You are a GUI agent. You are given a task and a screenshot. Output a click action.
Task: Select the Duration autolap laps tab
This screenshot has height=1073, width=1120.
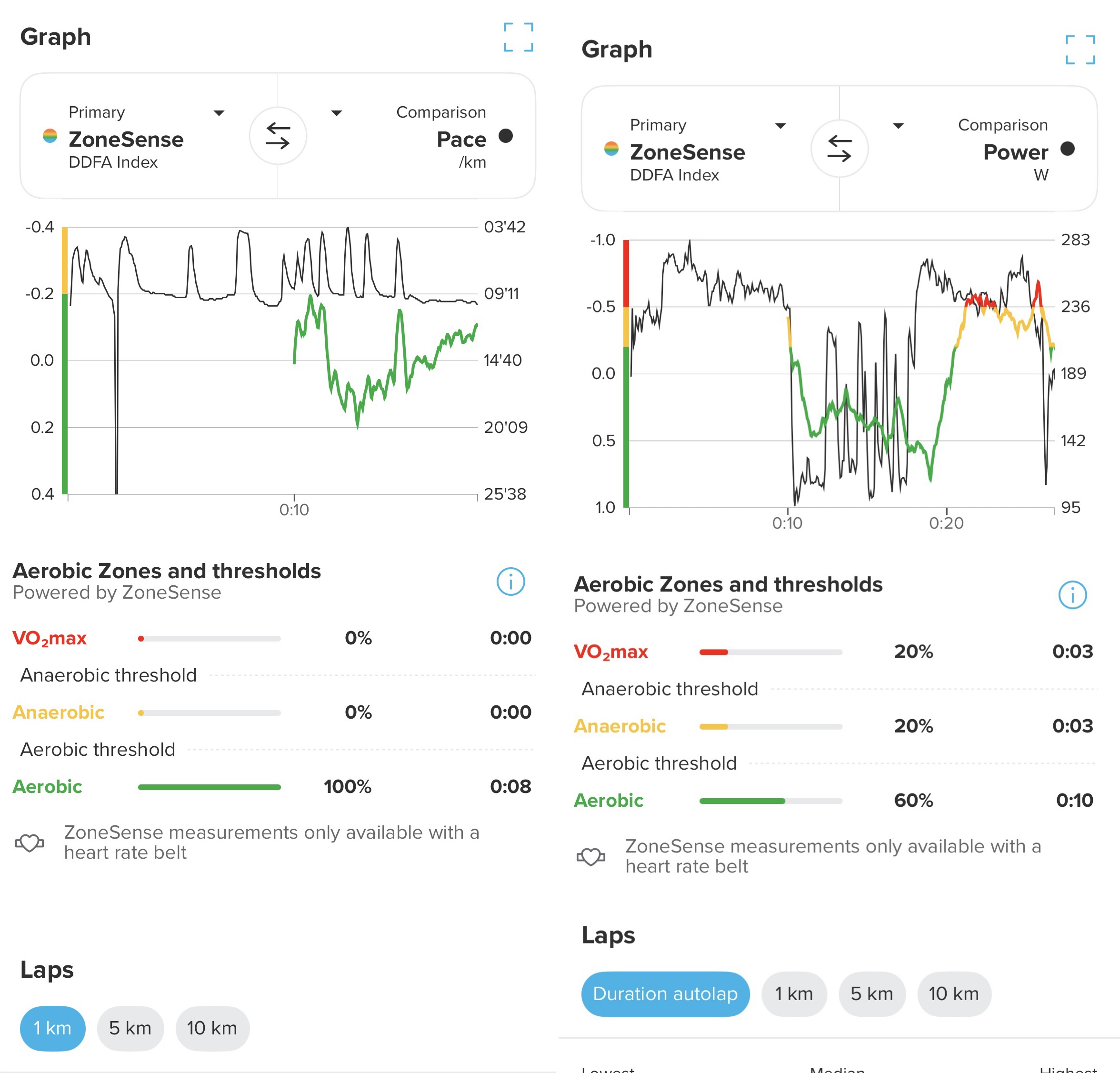point(665,993)
